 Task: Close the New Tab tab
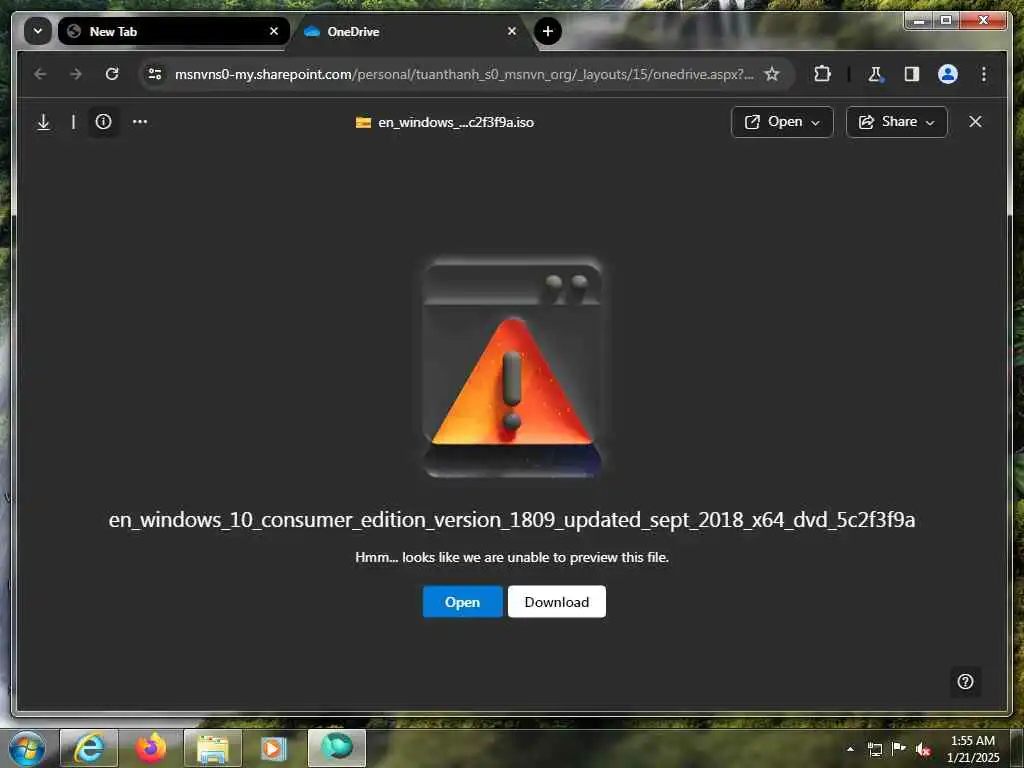click(x=274, y=31)
